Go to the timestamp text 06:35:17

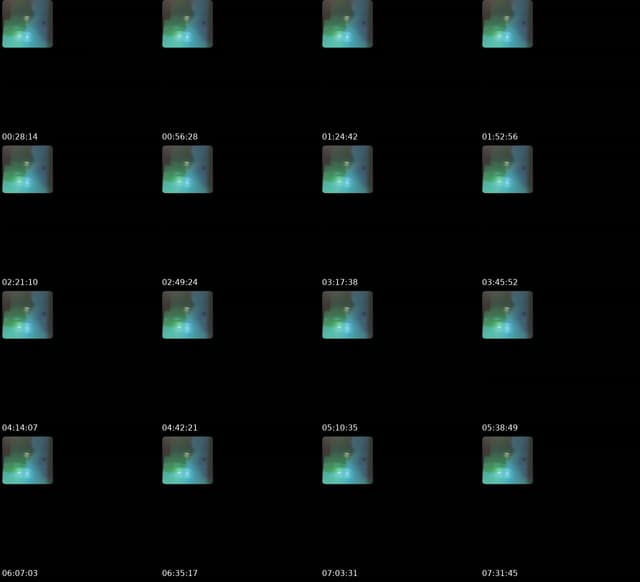point(180,573)
